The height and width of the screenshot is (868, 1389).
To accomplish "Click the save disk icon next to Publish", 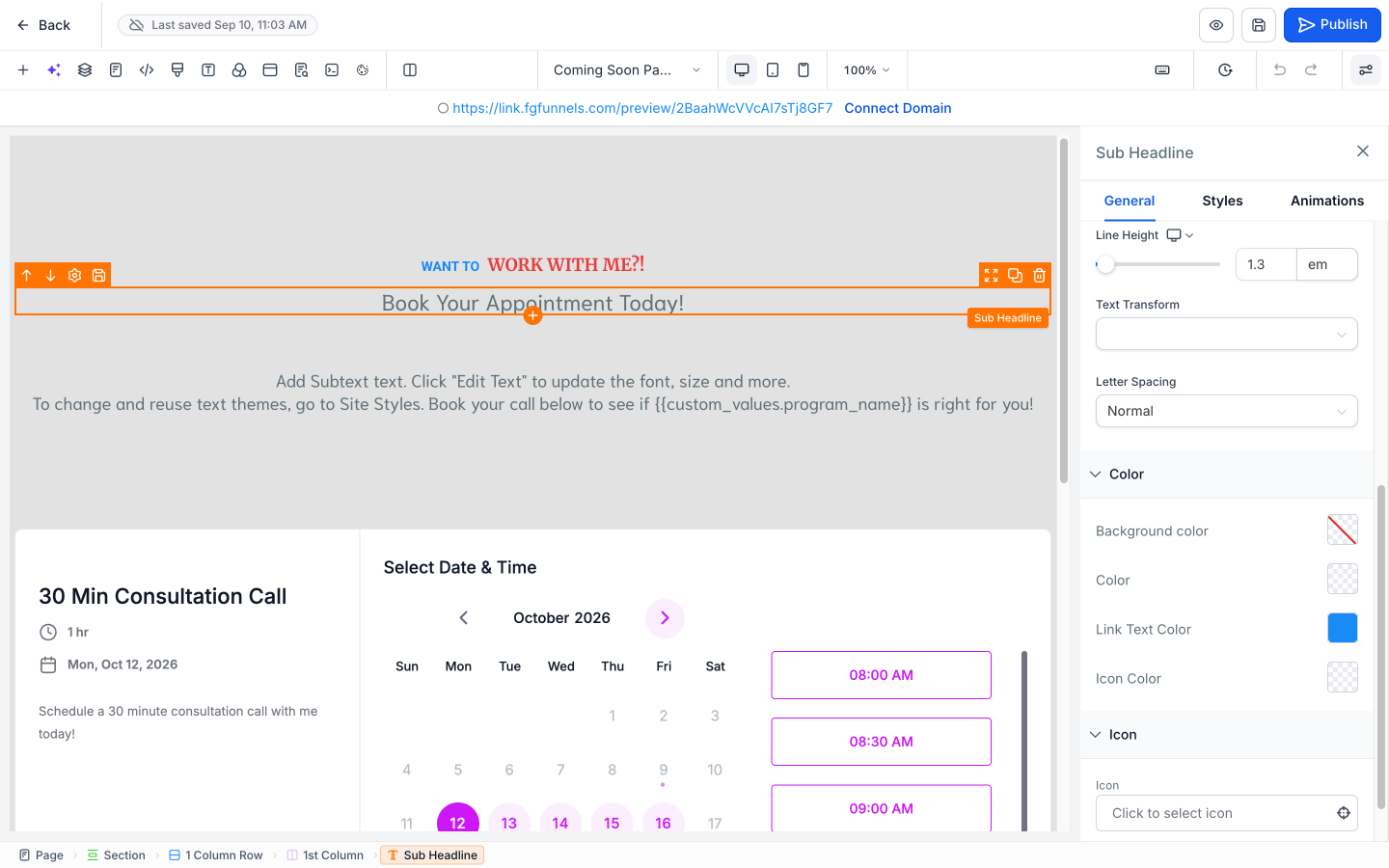I will click(x=1259, y=25).
